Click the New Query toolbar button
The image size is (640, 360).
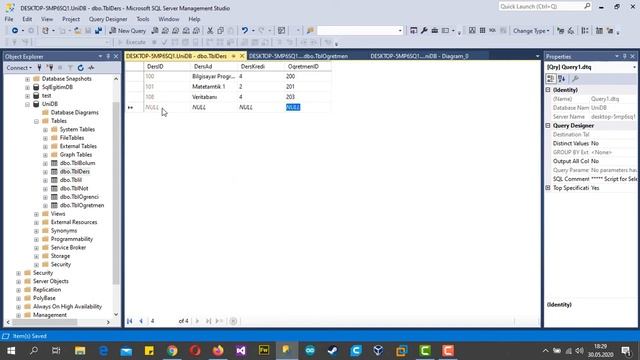pyautogui.click(x=127, y=31)
